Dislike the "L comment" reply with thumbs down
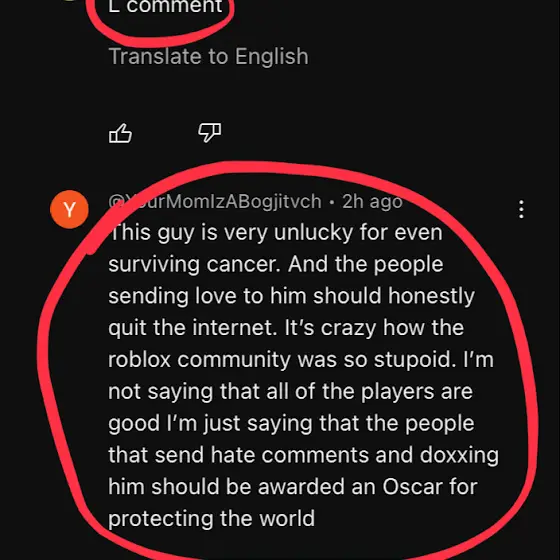Viewport: 560px width, 560px height. click(210, 133)
